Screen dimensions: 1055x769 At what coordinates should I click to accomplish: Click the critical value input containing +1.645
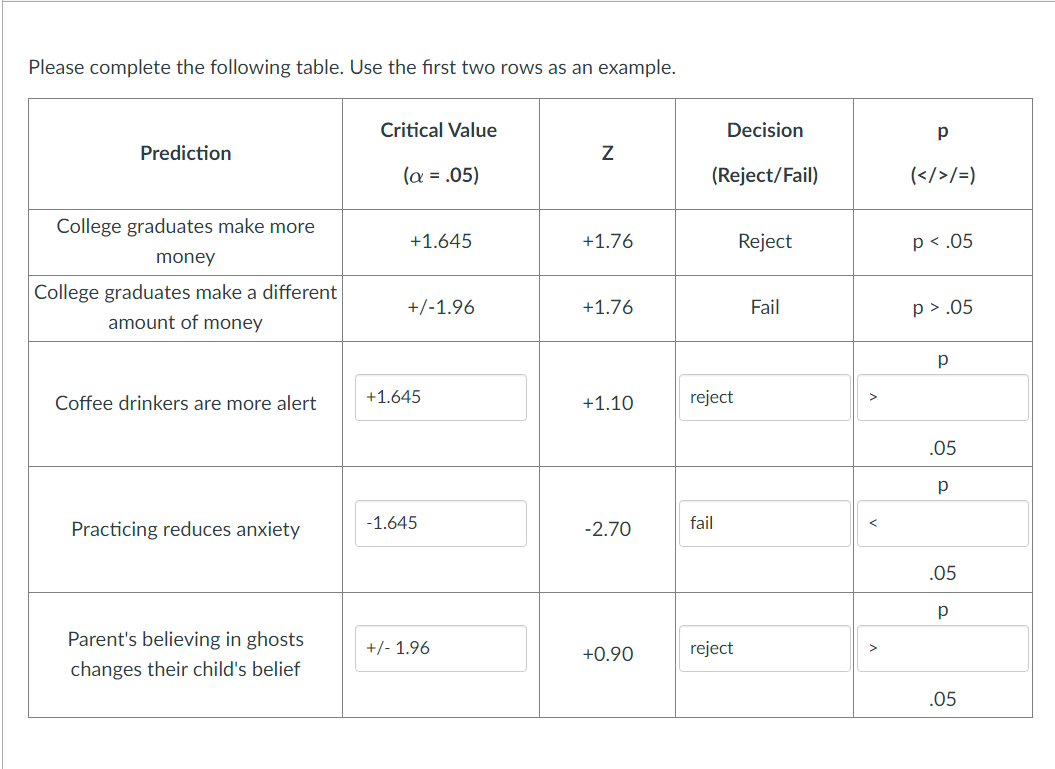click(x=441, y=397)
